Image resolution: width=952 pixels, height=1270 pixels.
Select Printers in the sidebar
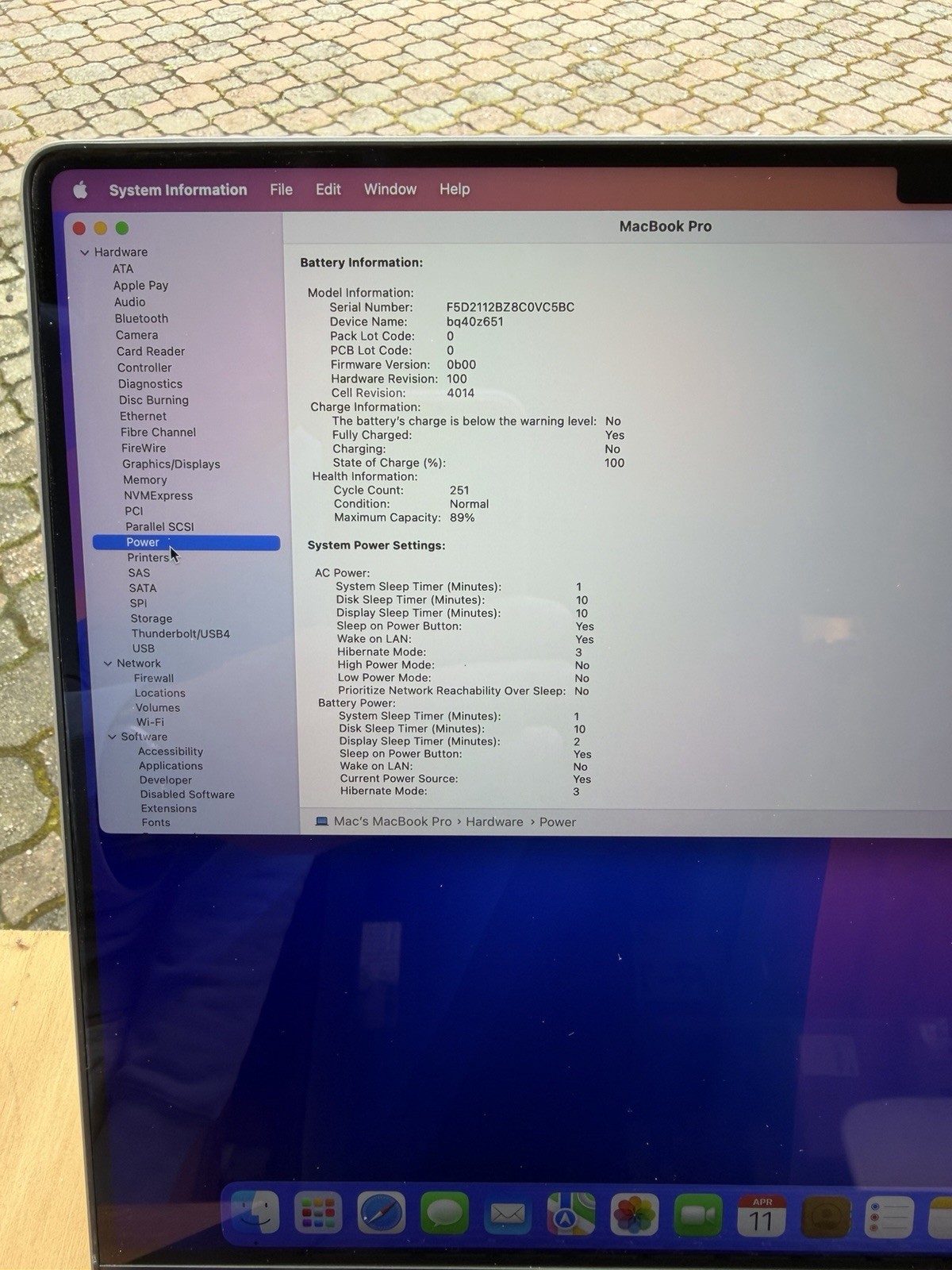(x=148, y=557)
